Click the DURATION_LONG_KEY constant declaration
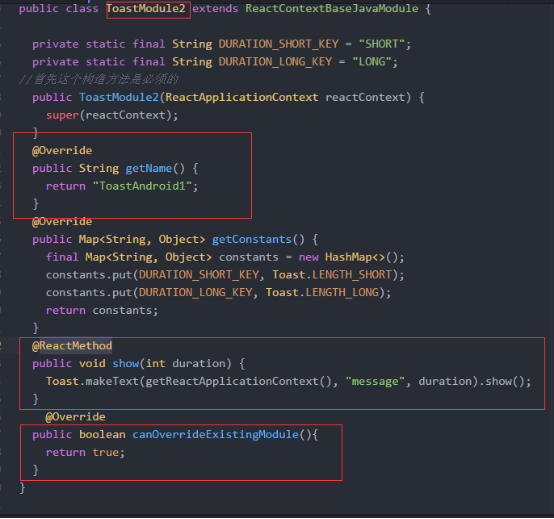The height and width of the screenshot is (519, 554). tap(275, 61)
